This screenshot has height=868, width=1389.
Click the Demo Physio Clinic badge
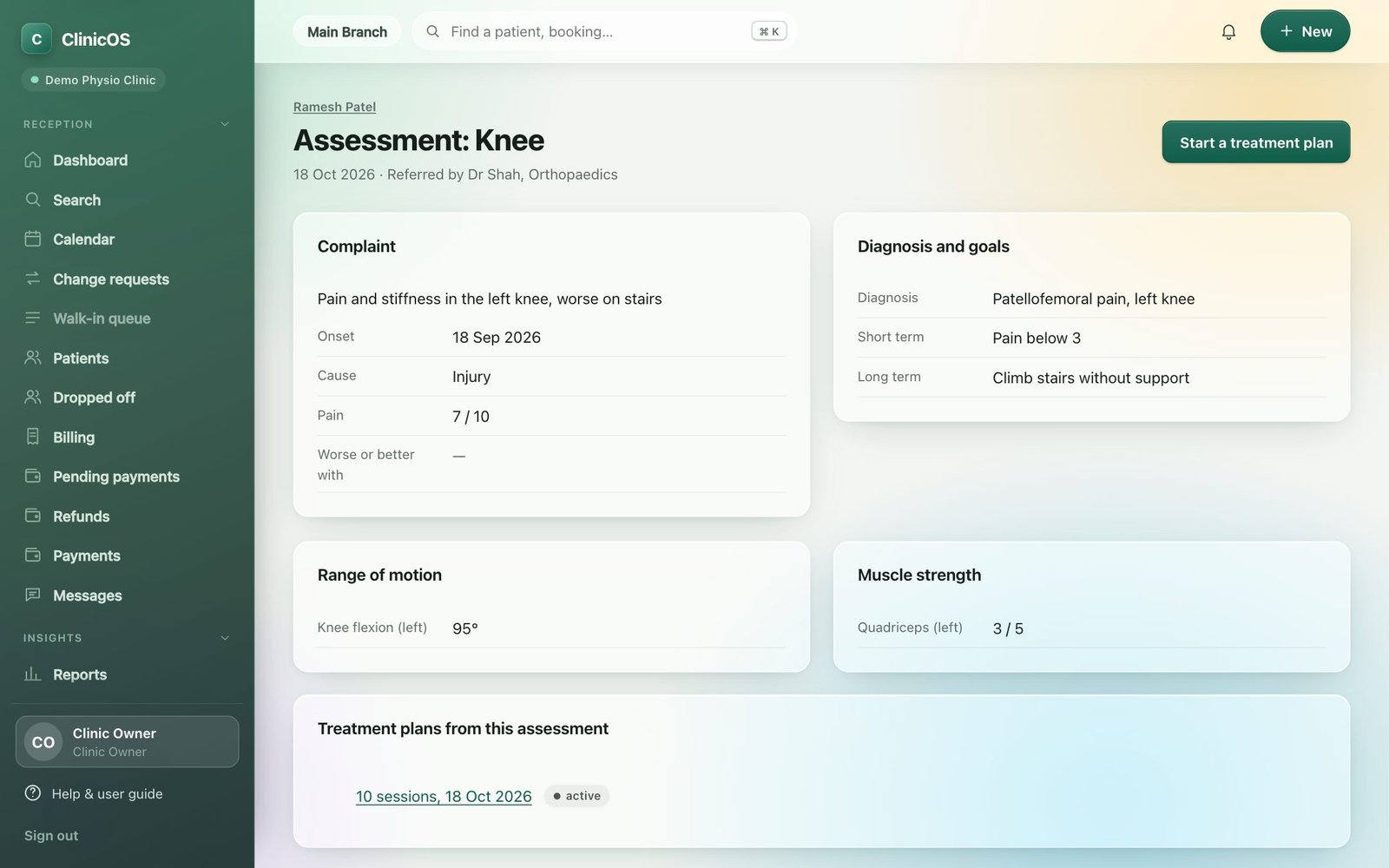[x=93, y=80]
